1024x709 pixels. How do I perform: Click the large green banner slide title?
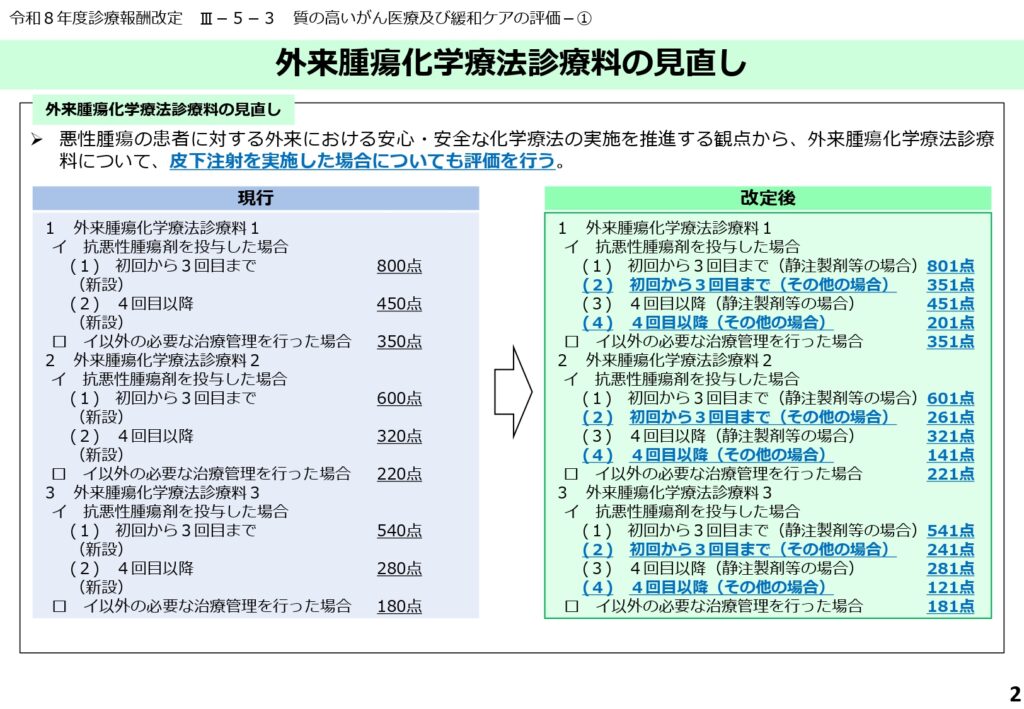[511, 63]
